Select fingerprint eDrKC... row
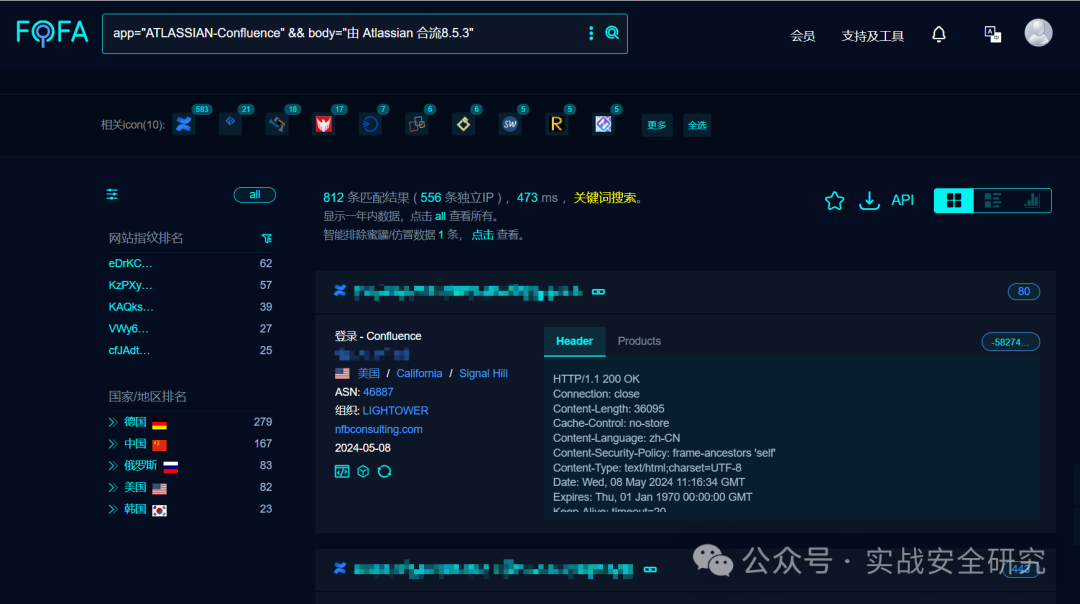Viewport: 1080px width, 604px height. pyautogui.click(x=190, y=263)
